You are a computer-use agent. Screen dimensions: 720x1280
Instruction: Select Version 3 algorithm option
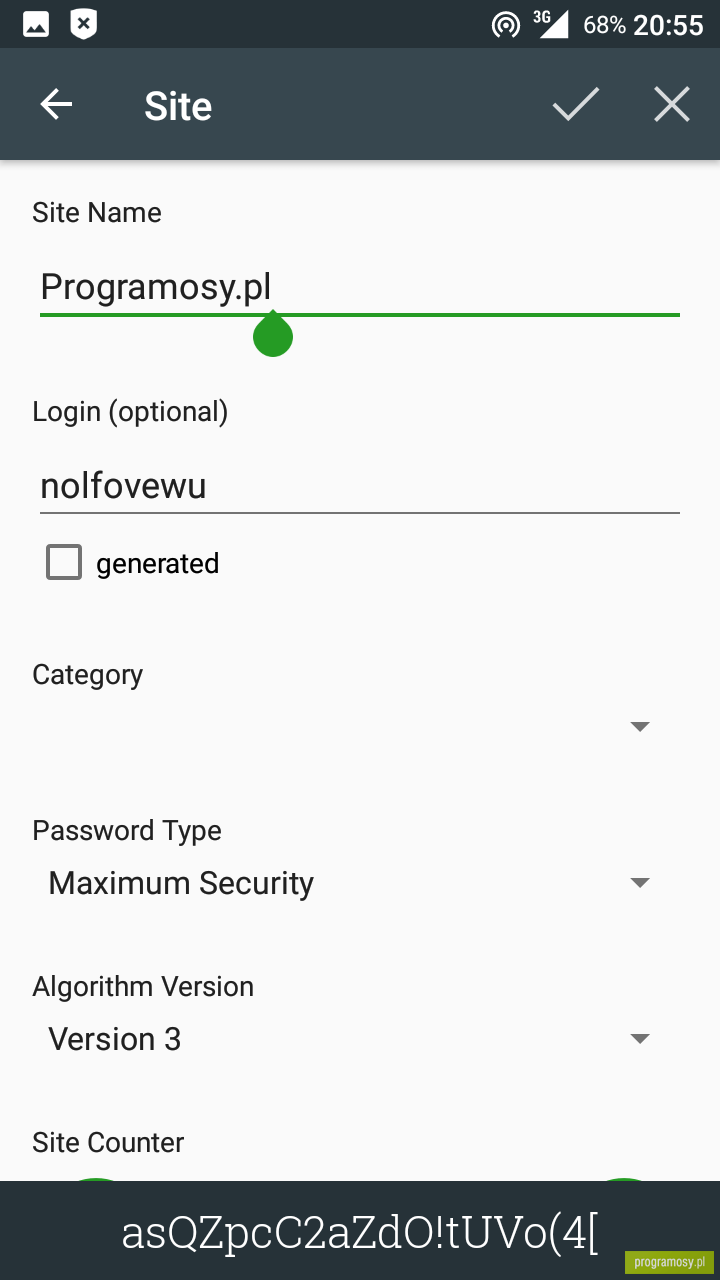(x=115, y=1039)
